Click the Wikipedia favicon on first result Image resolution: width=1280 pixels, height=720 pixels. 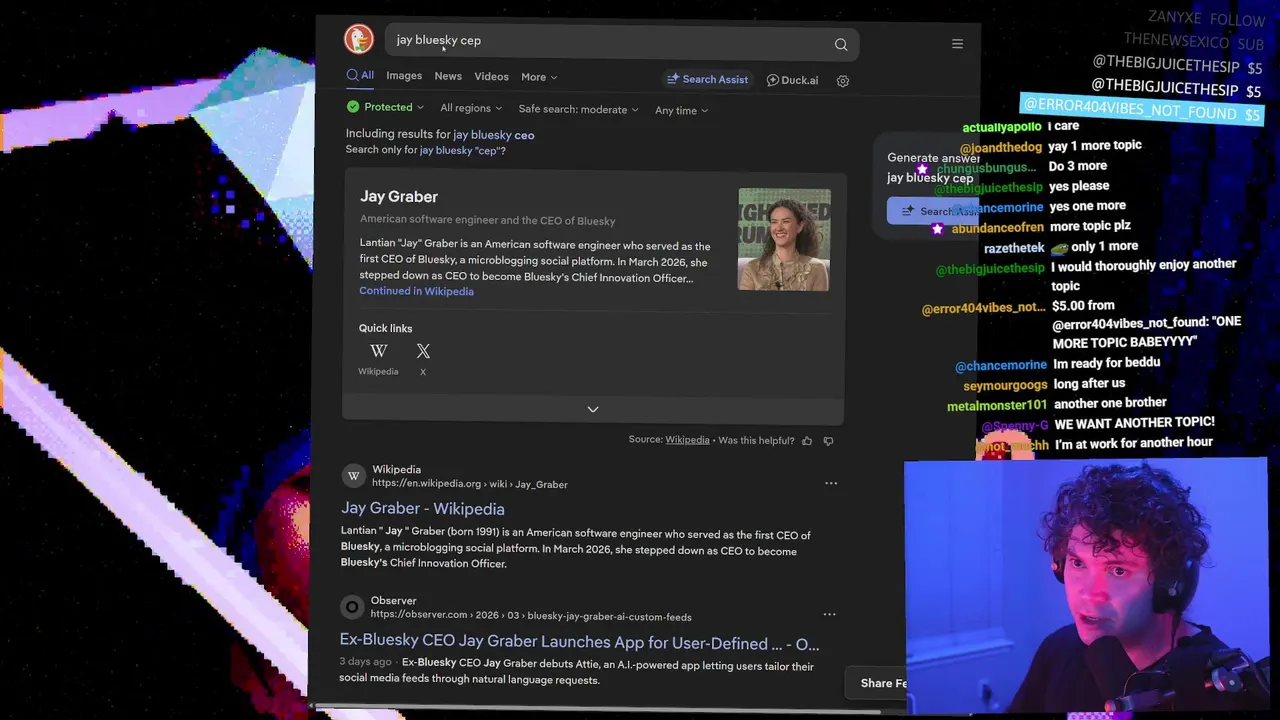coord(353,476)
